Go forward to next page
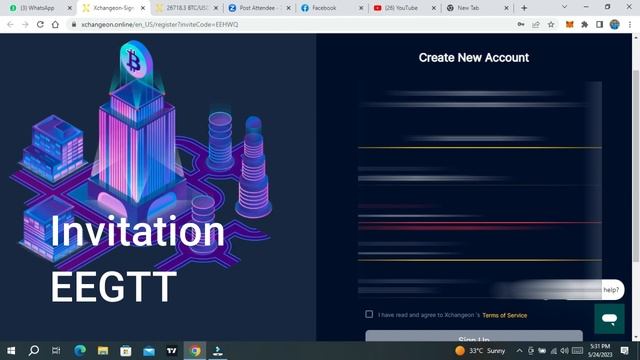 click(25, 24)
